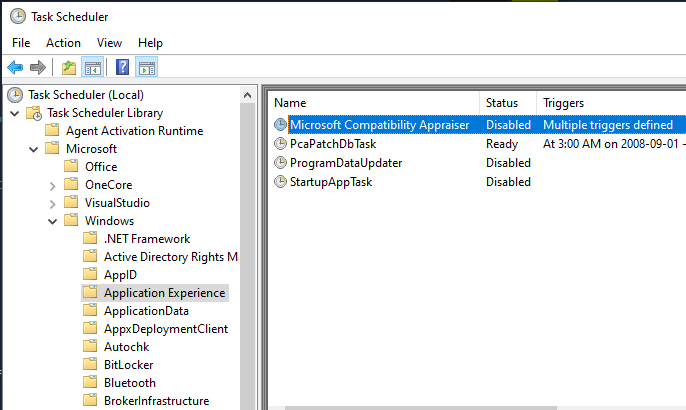
Task: Toggle the Show/Hide Action Pane icon
Action: (x=147, y=67)
